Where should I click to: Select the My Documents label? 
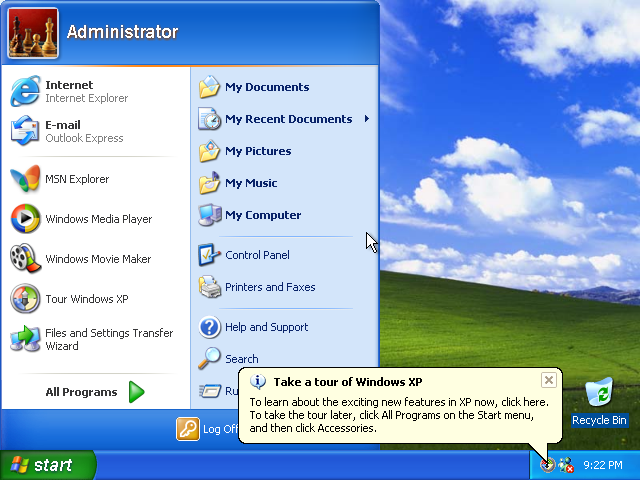[x=267, y=87]
